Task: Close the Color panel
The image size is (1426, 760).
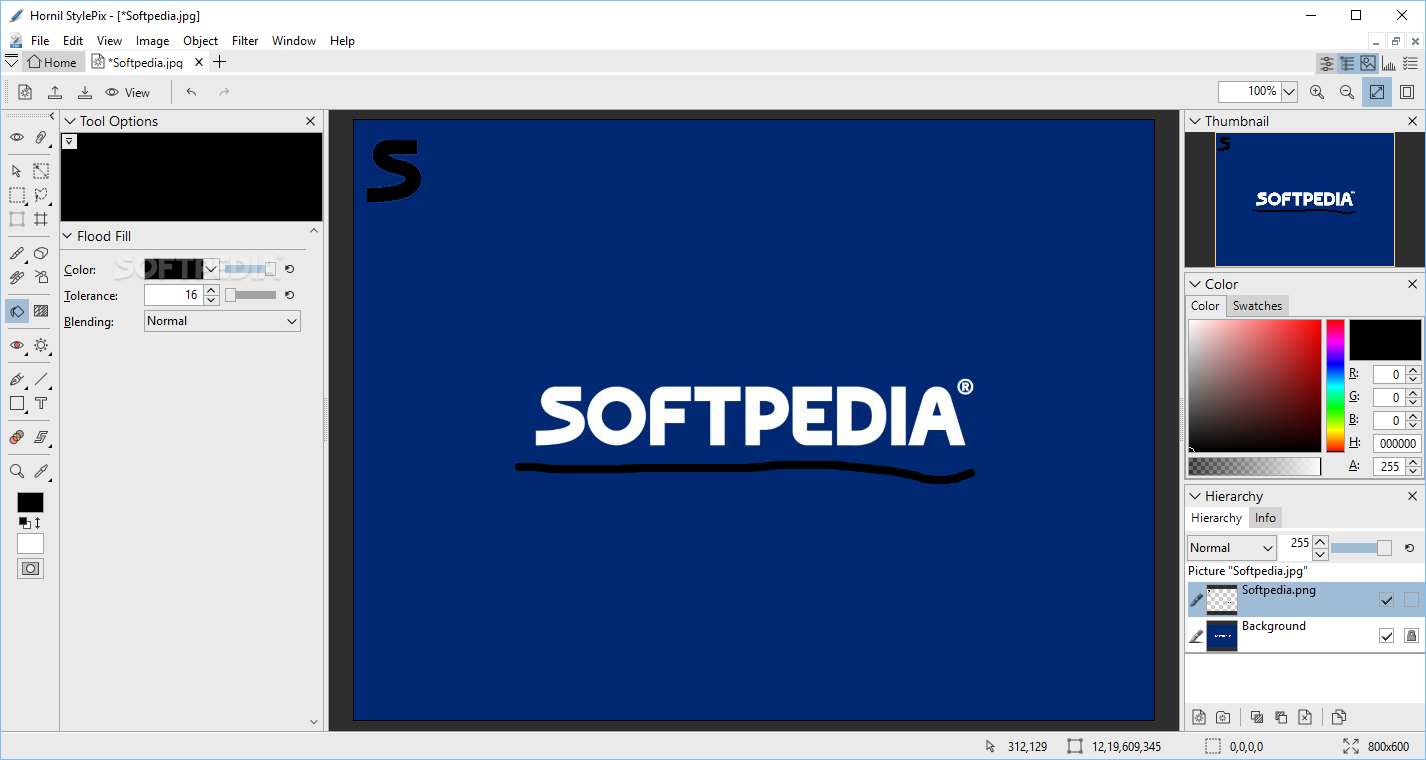Action: (x=1412, y=284)
